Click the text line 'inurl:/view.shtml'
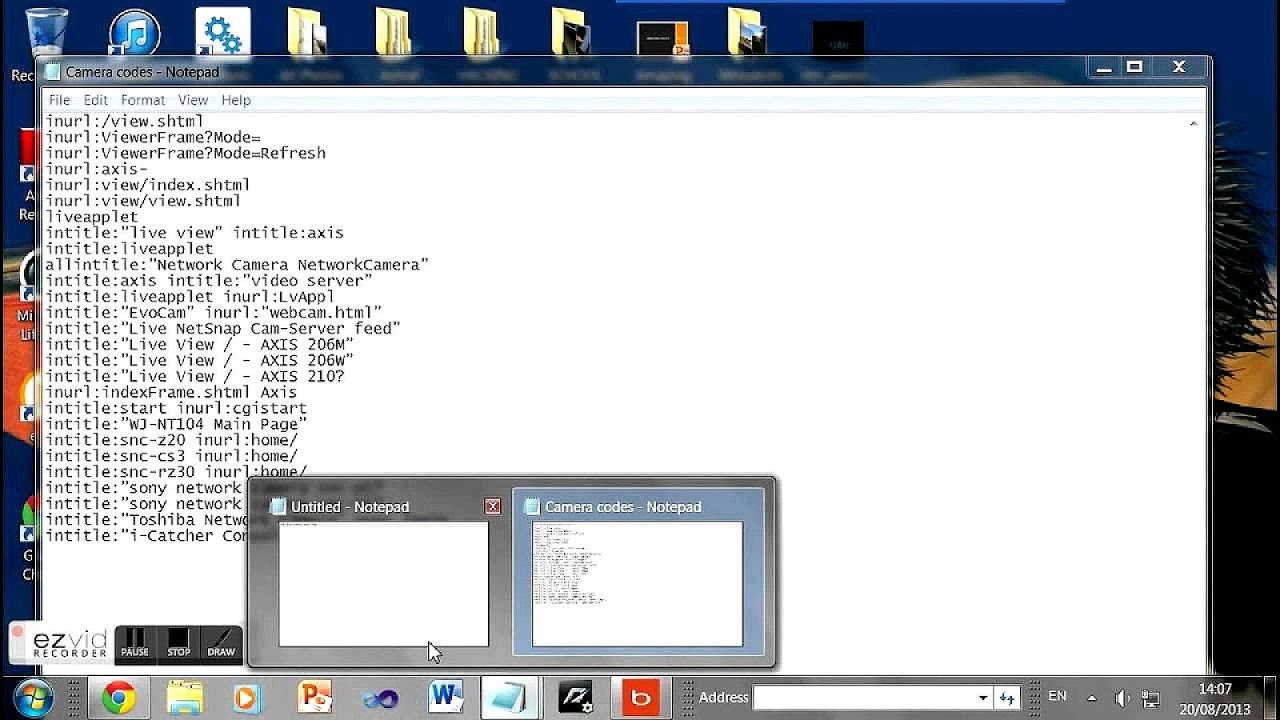Viewport: 1280px width, 720px height. point(124,121)
